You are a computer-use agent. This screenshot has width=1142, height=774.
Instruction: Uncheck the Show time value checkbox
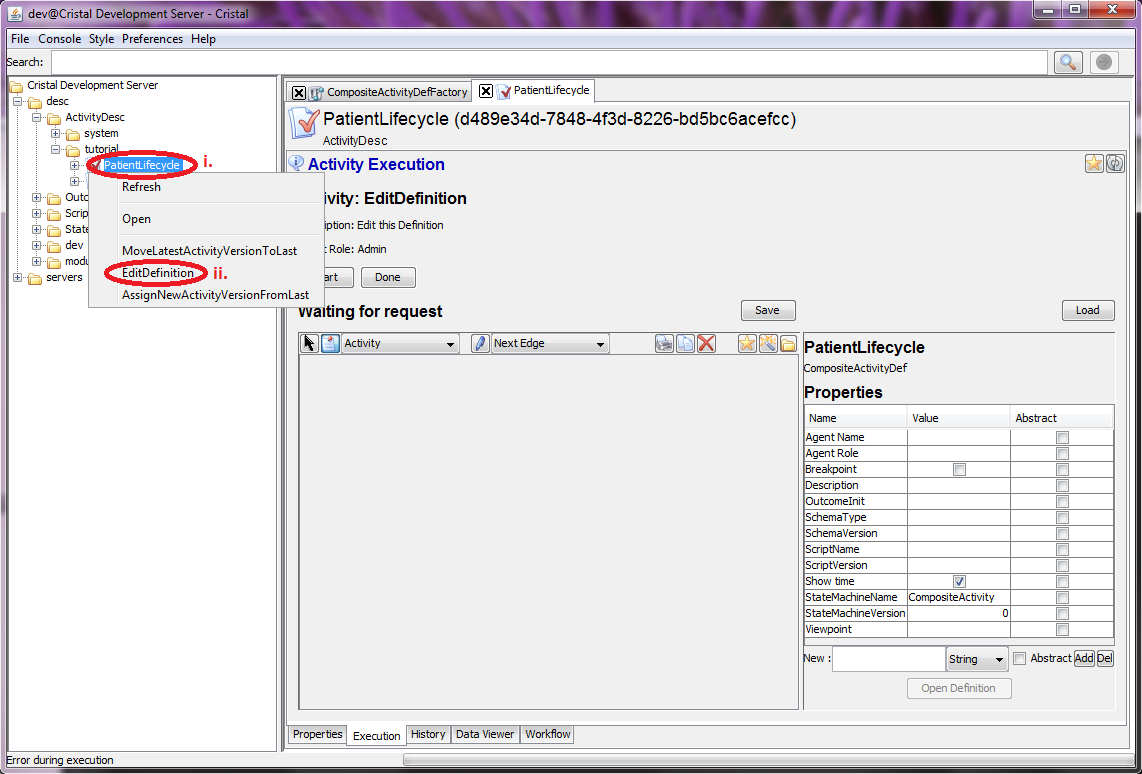(959, 581)
